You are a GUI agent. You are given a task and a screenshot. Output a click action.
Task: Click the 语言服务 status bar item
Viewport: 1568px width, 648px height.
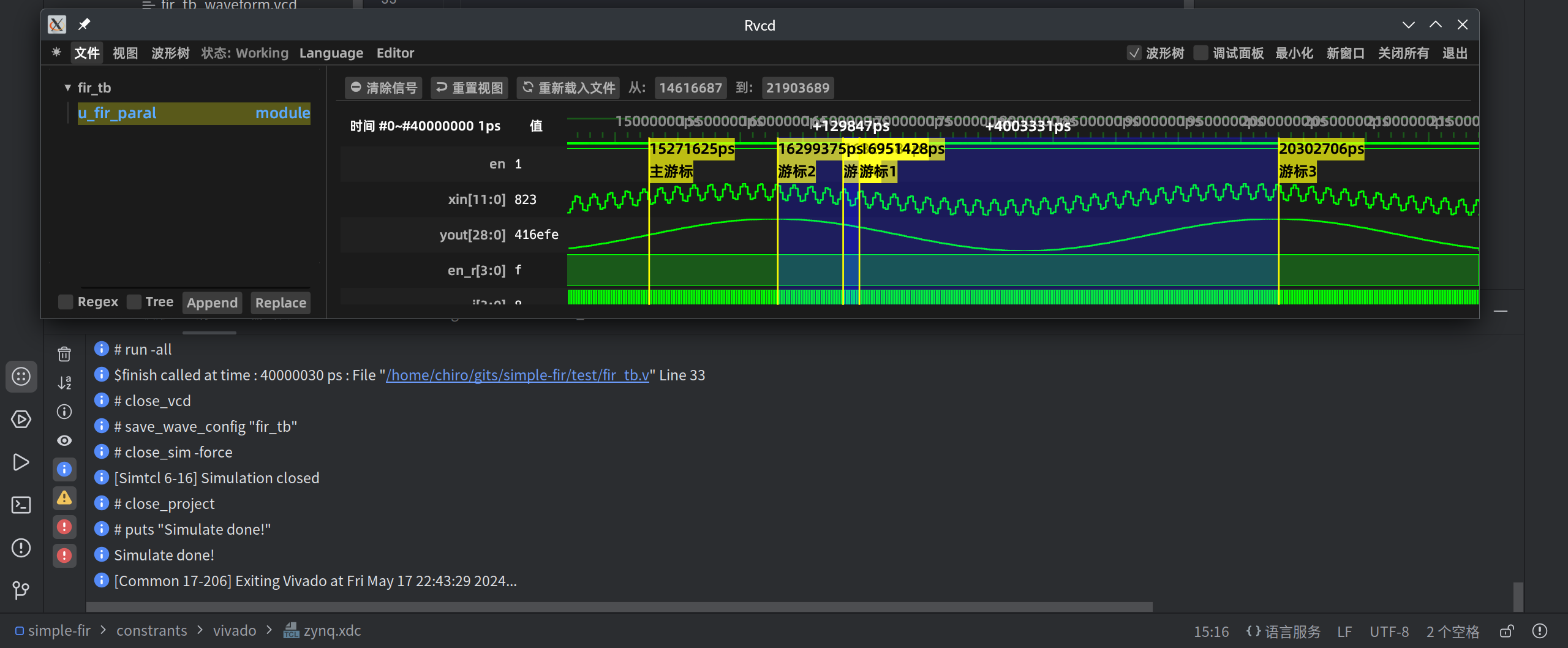[x=1283, y=631]
